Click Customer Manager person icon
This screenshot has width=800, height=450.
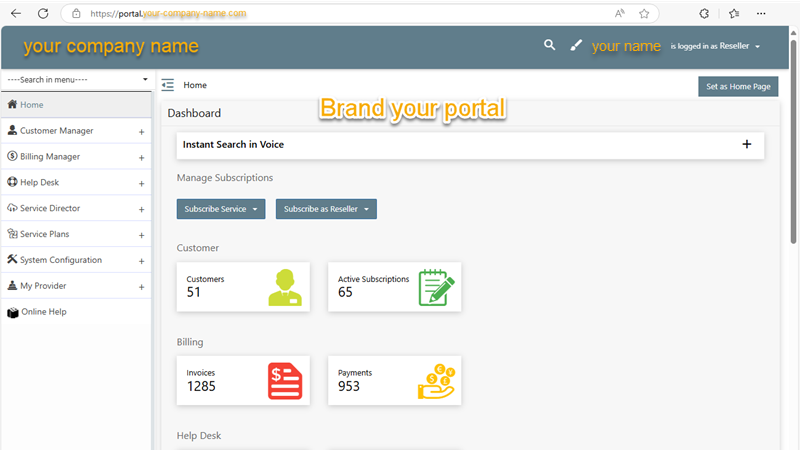click(x=12, y=130)
